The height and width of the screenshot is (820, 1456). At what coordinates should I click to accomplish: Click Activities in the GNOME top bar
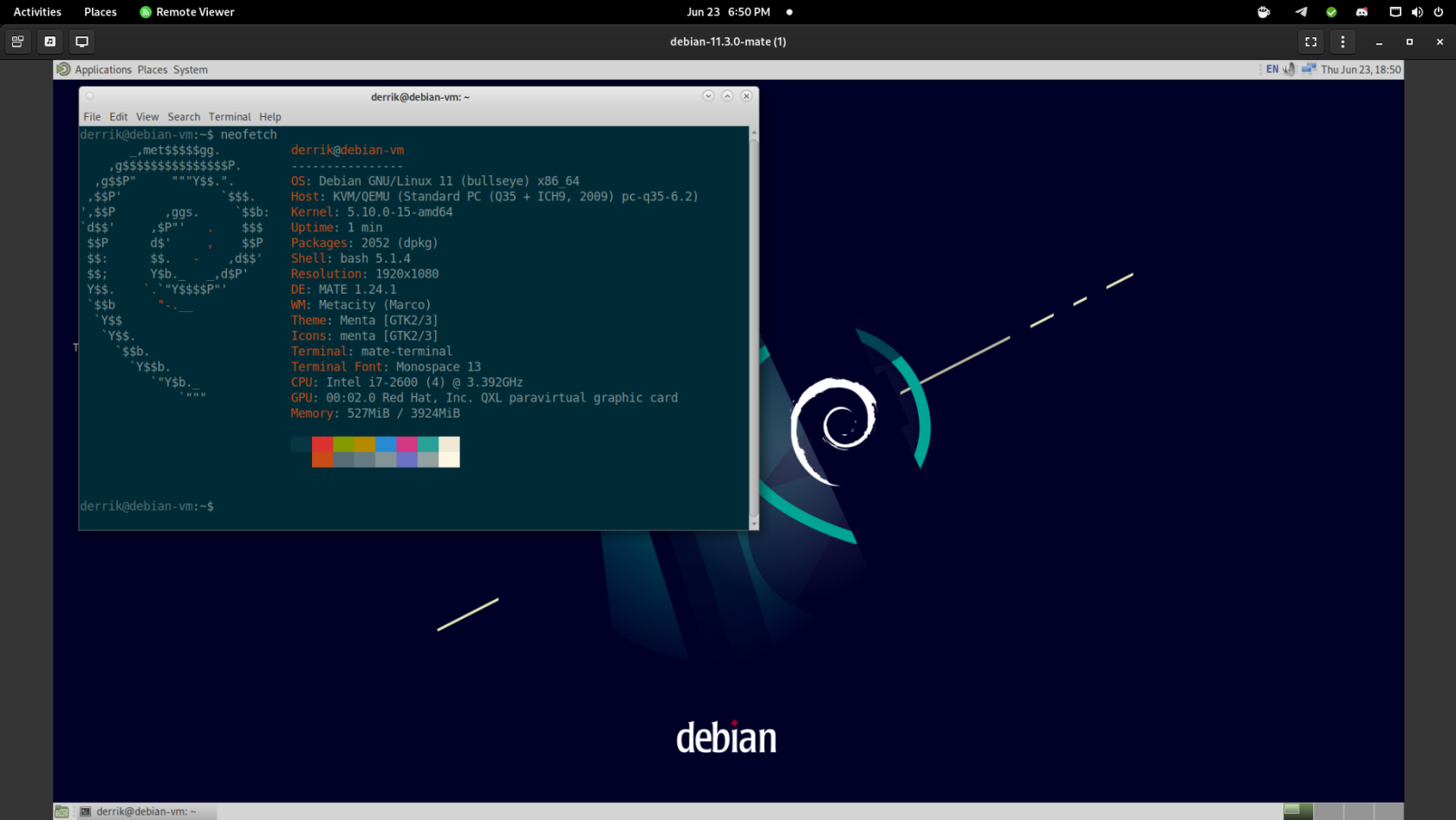[x=36, y=11]
